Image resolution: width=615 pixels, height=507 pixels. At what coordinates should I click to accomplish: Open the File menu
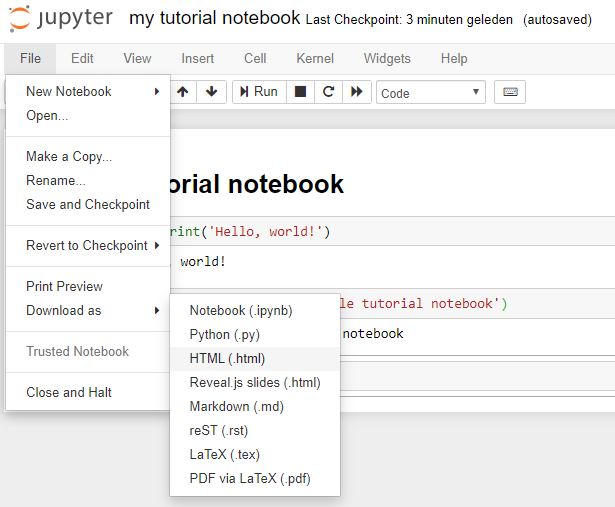(30, 58)
